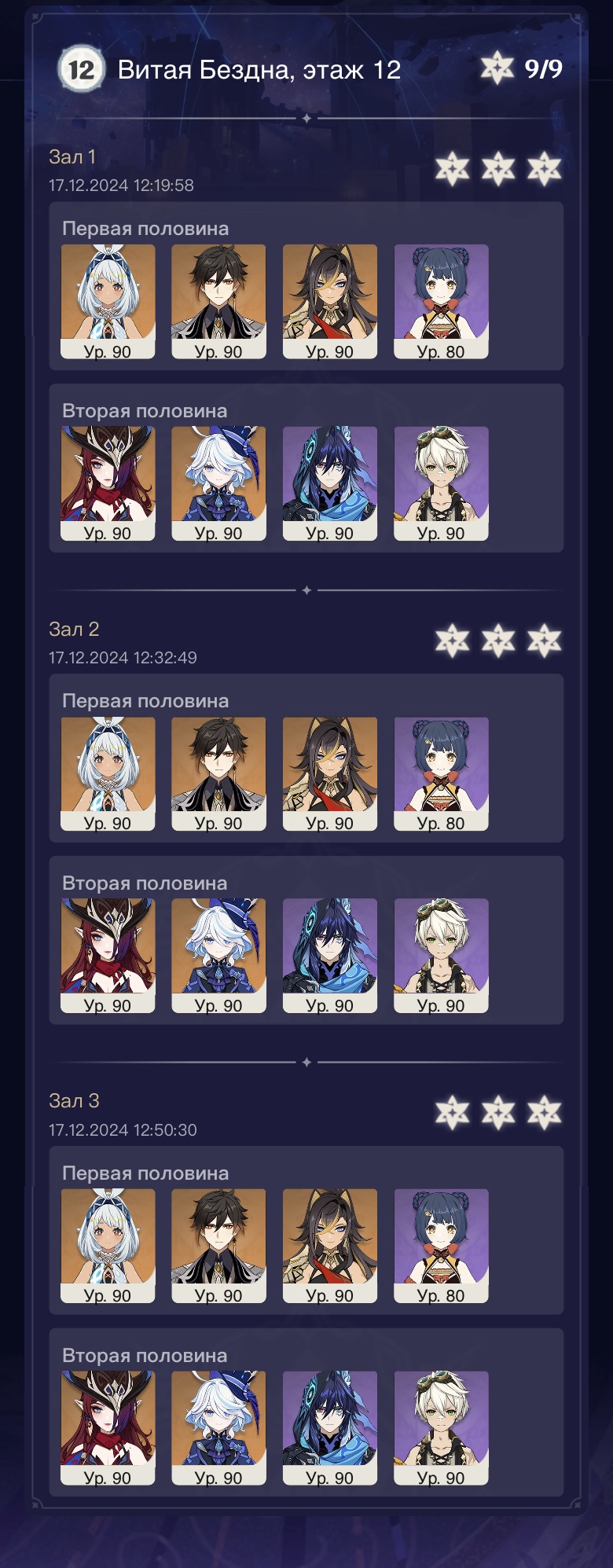Open red-haired horned character in Зал 3 second half
This screenshot has width=613, height=1568.
[x=108, y=1428]
